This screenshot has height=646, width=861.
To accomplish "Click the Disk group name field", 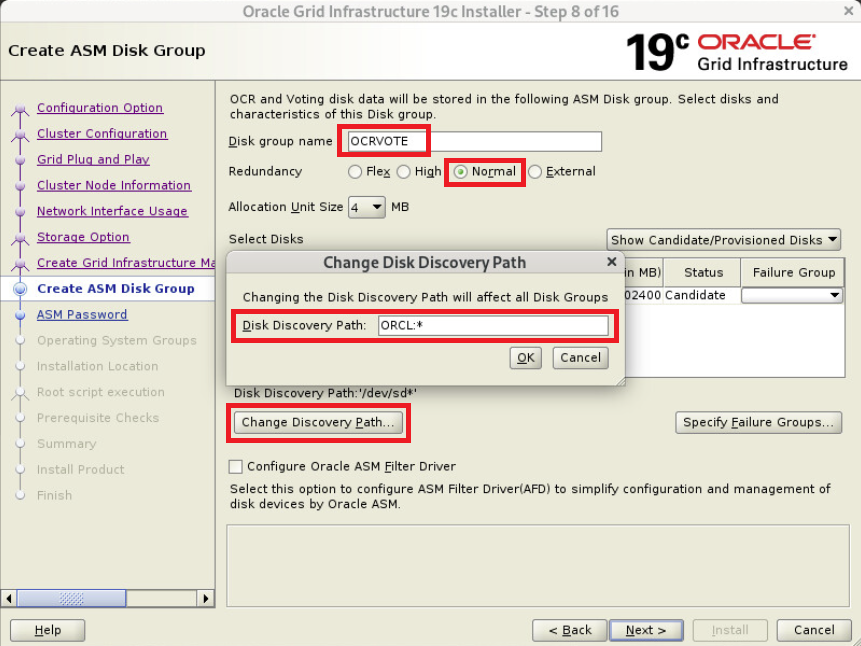I will click(x=474, y=141).
